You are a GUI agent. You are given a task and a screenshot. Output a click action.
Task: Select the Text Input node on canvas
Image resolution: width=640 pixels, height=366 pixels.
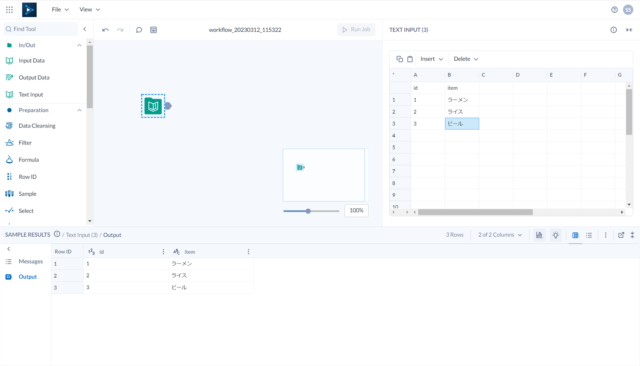[x=153, y=106]
